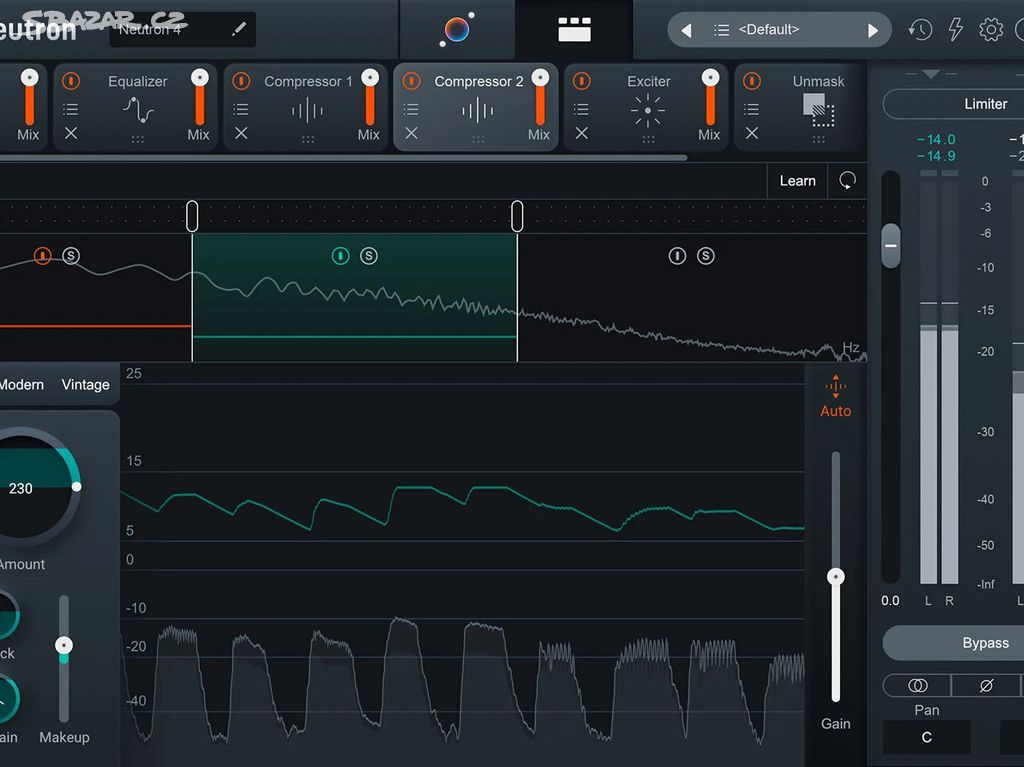Select the Vintage compressor mode
The height and width of the screenshot is (767, 1024).
[86, 384]
